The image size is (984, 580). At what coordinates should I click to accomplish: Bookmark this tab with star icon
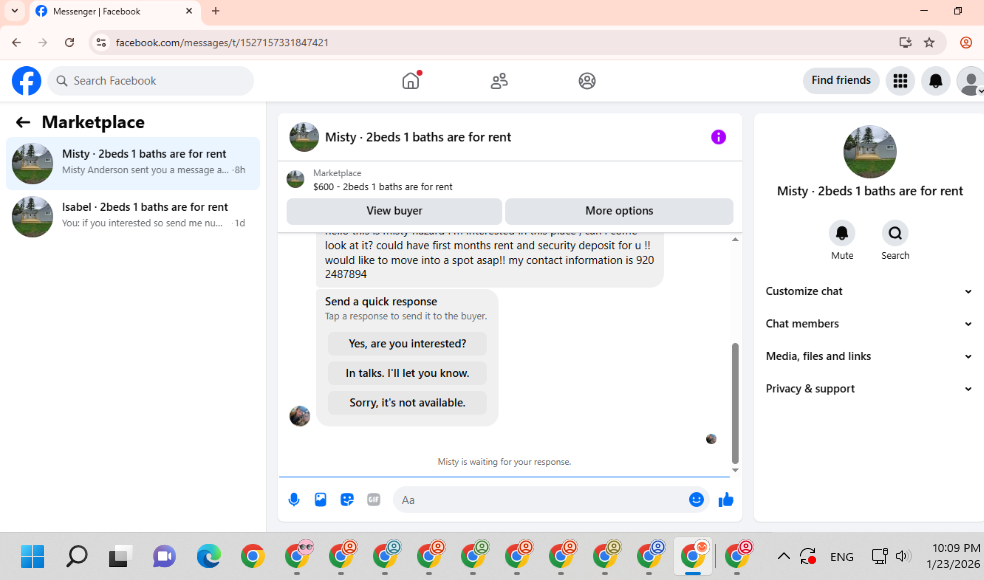(929, 43)
